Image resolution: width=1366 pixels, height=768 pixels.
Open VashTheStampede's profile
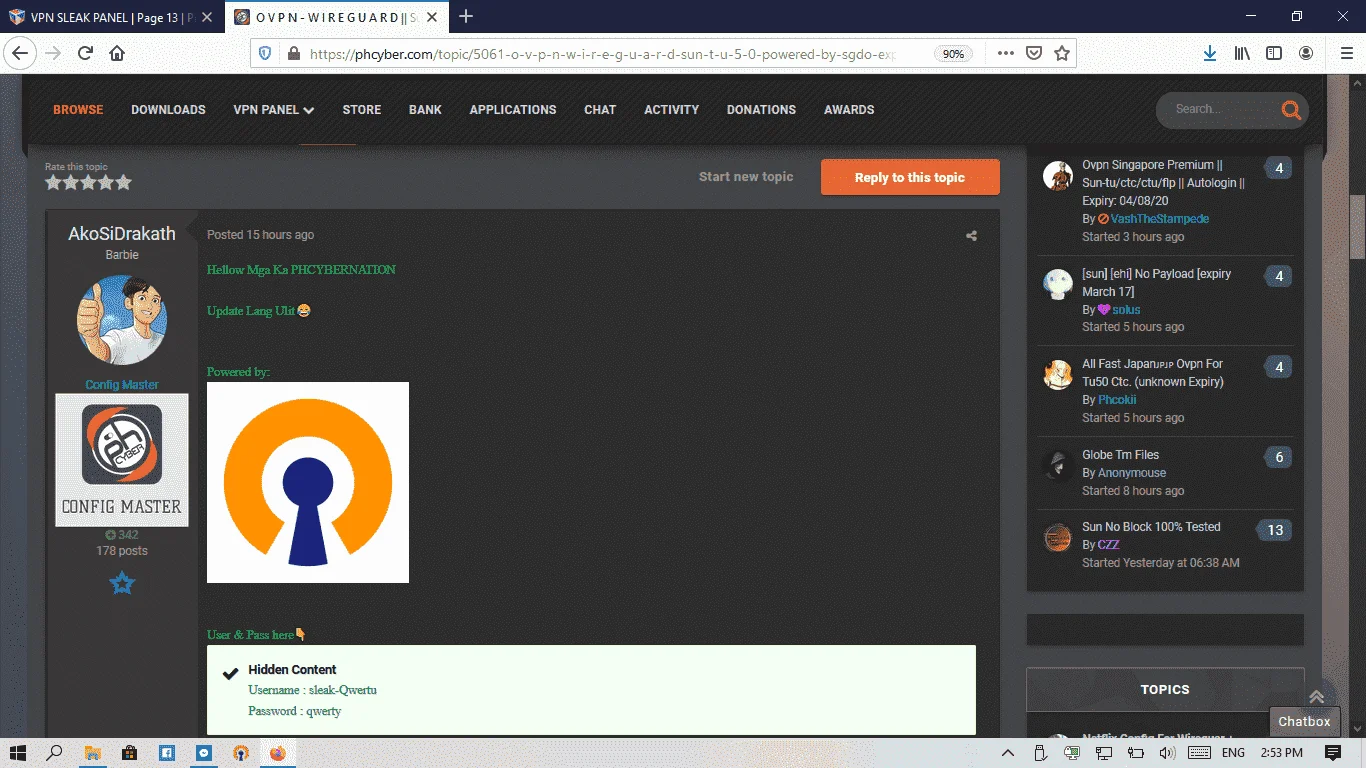pyautogui.click(x=1160, y=219)
